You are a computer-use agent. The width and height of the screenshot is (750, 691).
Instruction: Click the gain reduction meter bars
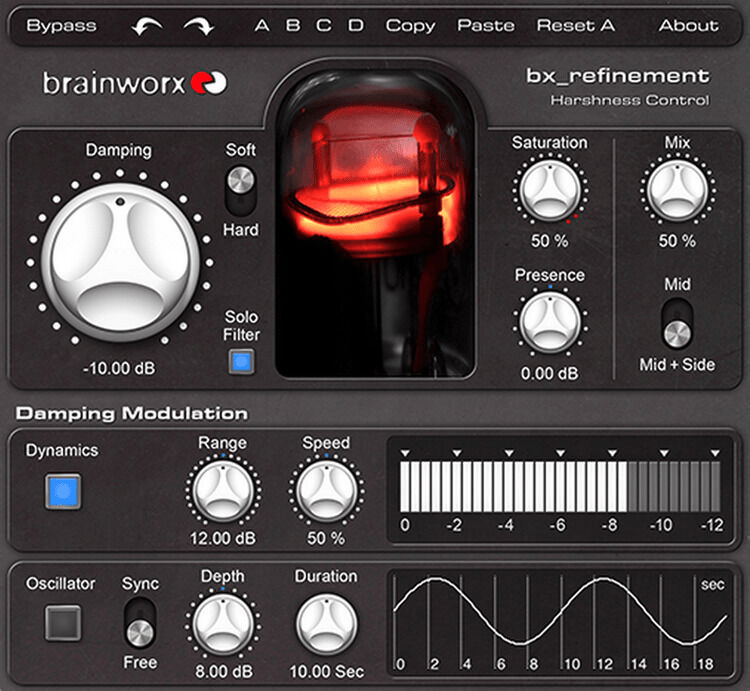(x=560, y=487)
